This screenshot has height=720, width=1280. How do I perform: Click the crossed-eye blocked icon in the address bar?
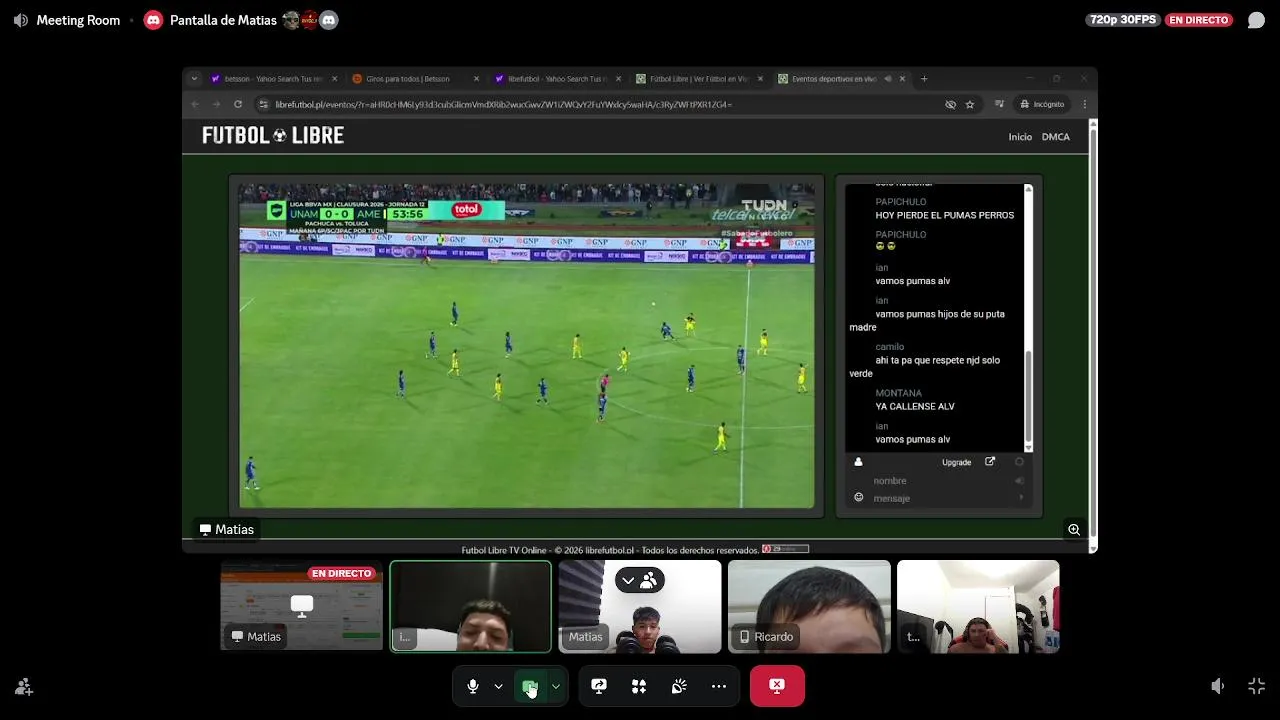pyautogui.click(x=950, y=104)
